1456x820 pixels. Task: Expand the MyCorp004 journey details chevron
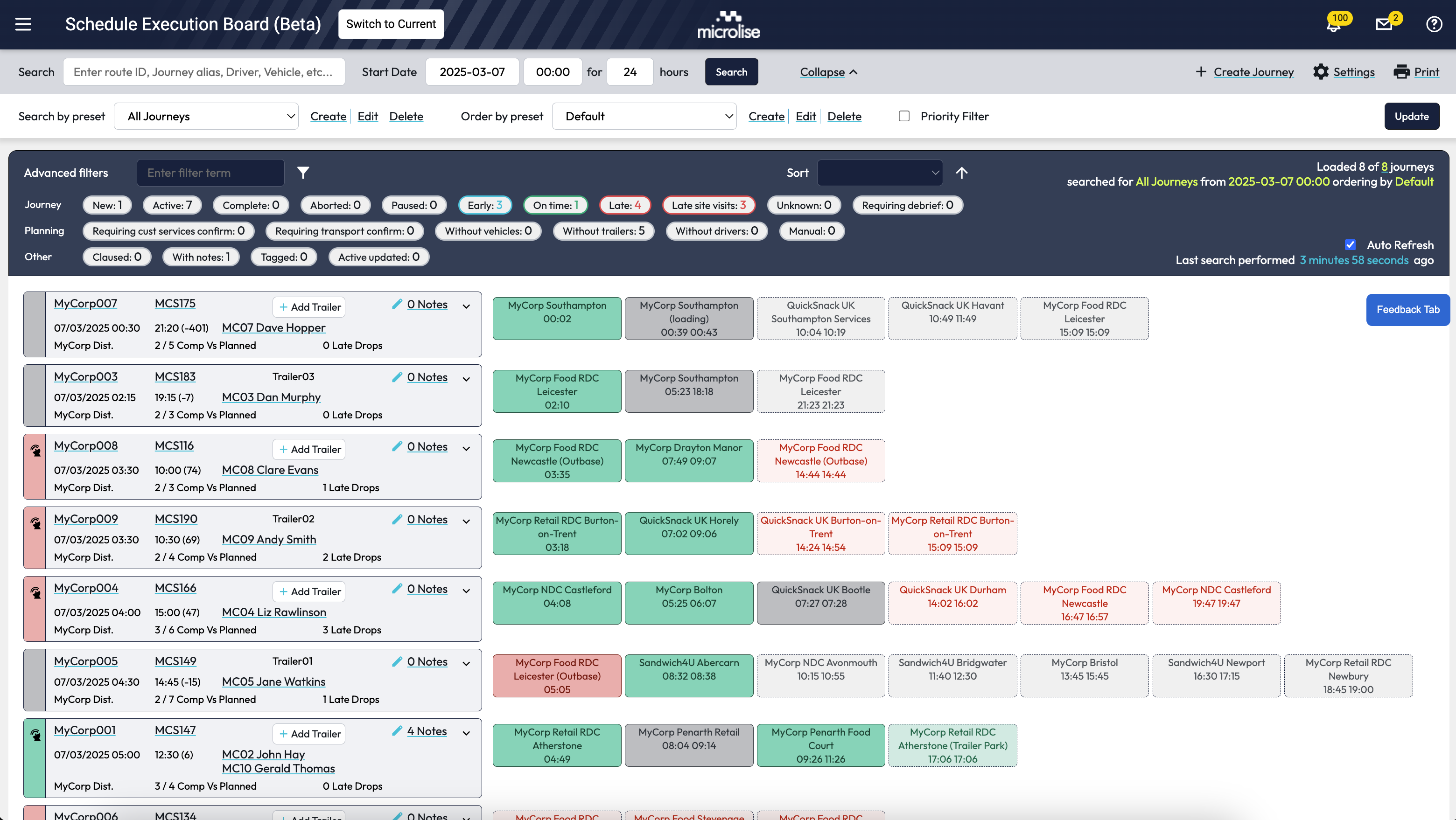(x=466, y=591)
